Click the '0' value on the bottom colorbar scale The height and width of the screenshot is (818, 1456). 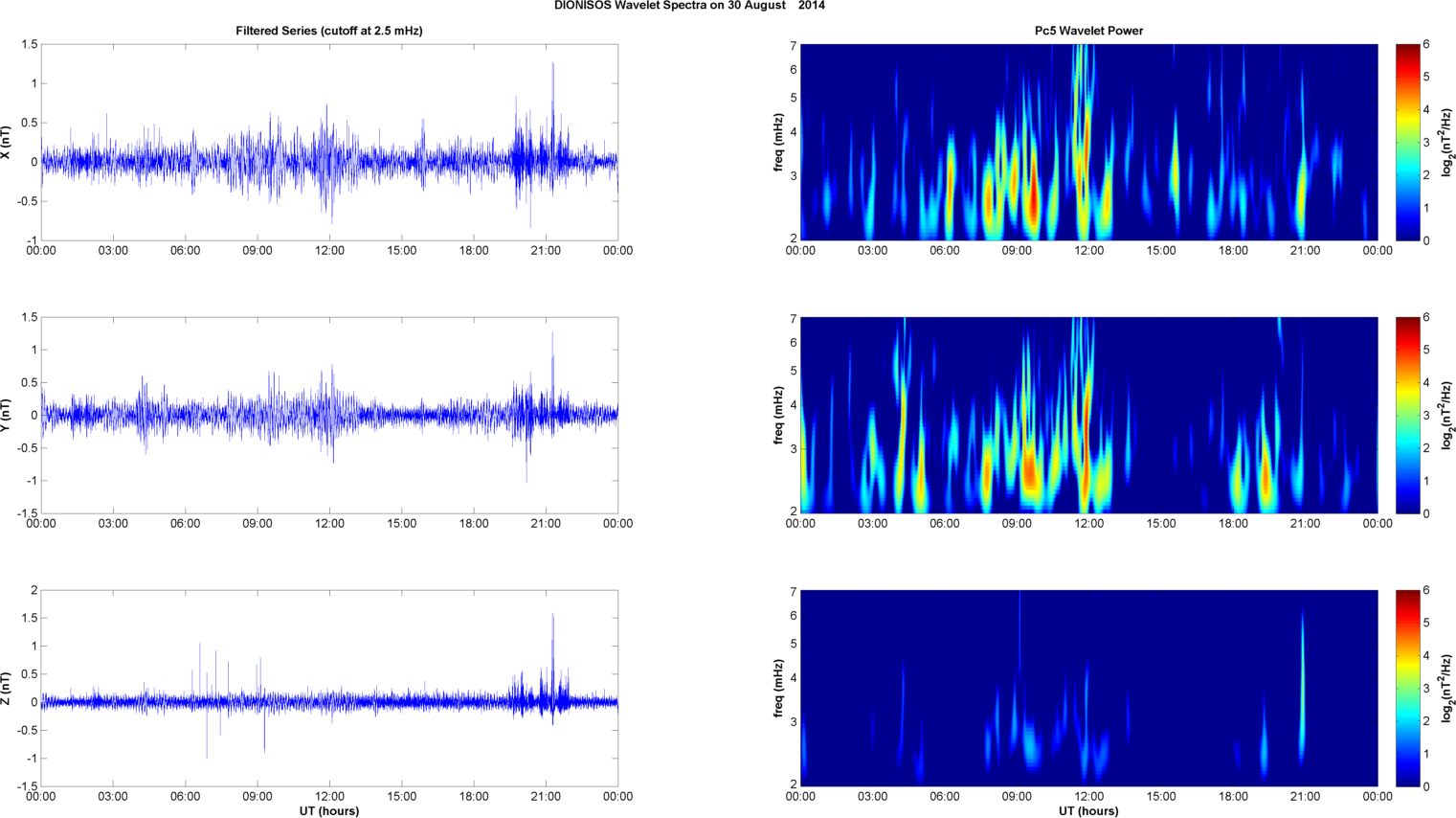pyautogui.click(x=1426, y=786)
